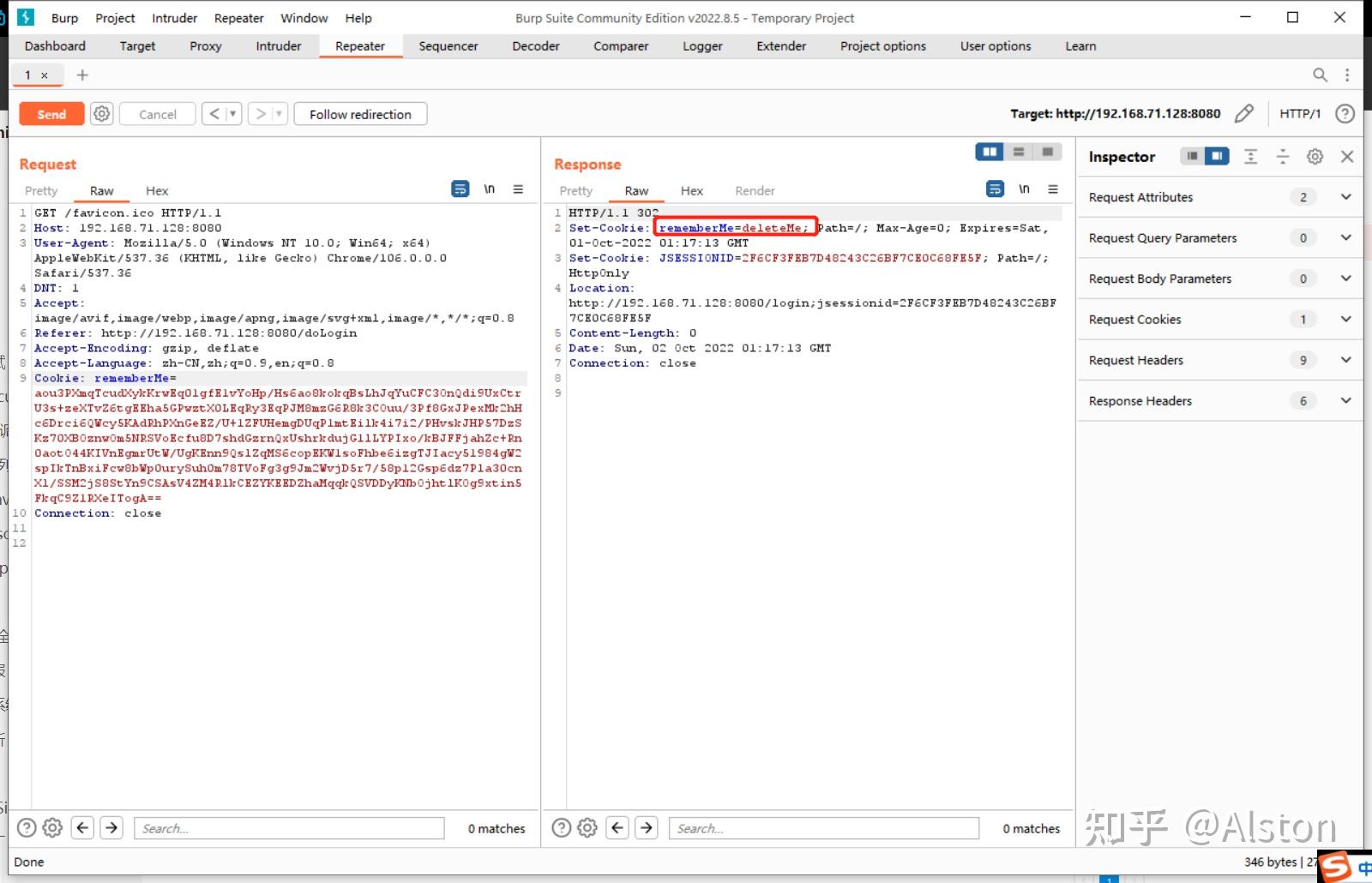Open Repeater send settings gear
This screenshot has width=1372, height=883.
[102, 114]
